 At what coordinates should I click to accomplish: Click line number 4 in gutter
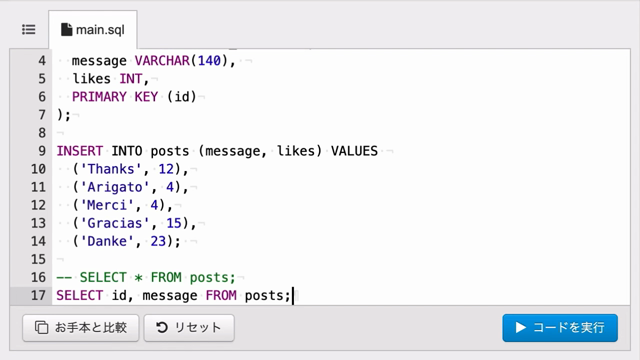click(42, 61)
